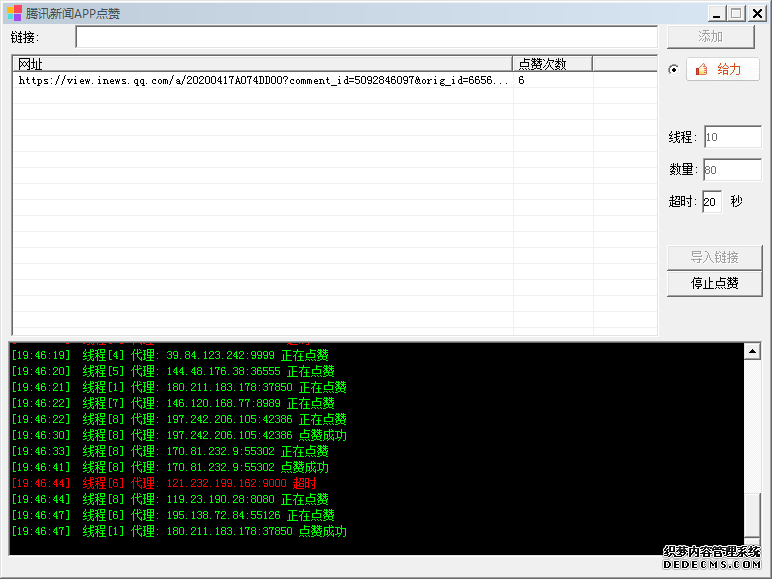772x579 pixels.
Task: Click log line for proxy 39.84.123.242:9999
Action: click(x=170, y=355)
